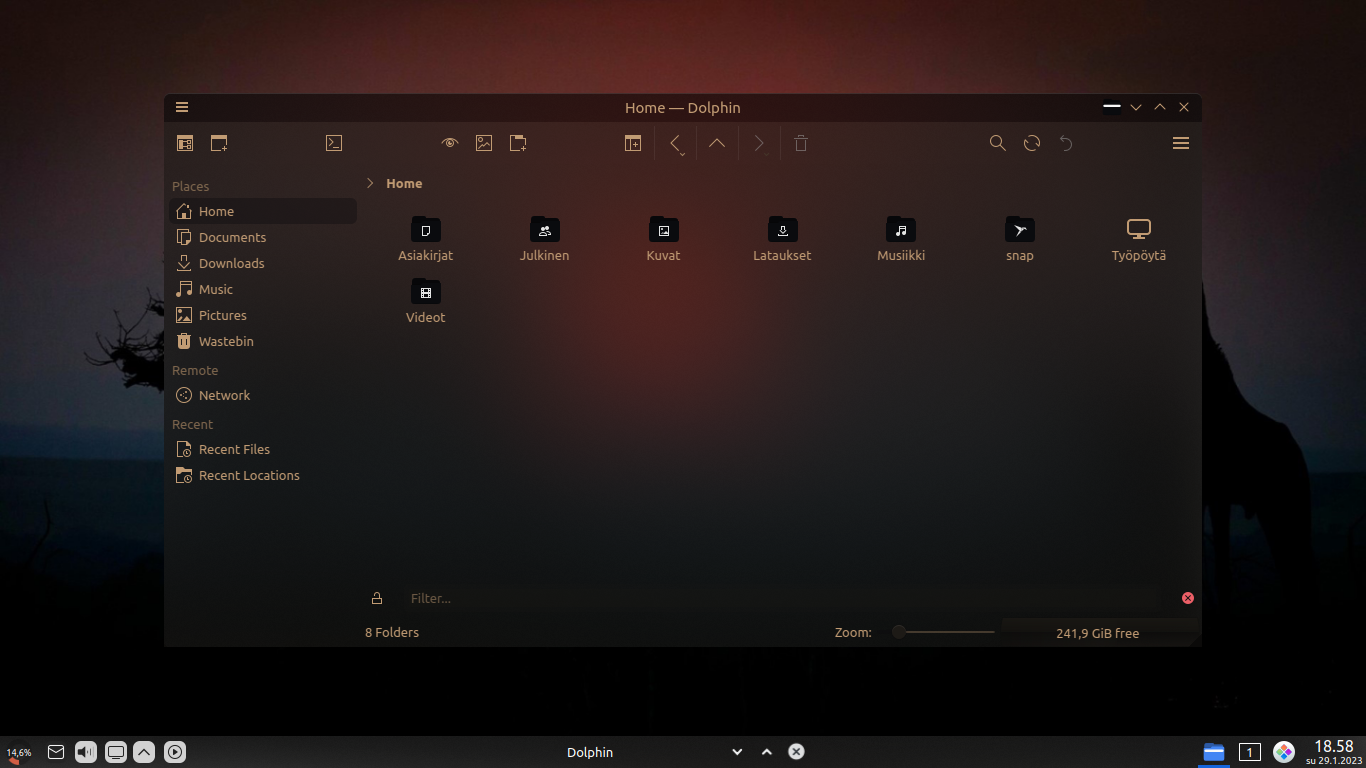The image size is (1366, 768).
Task: Keep window above others title-bar button
Action: (x=1112, y=107)
